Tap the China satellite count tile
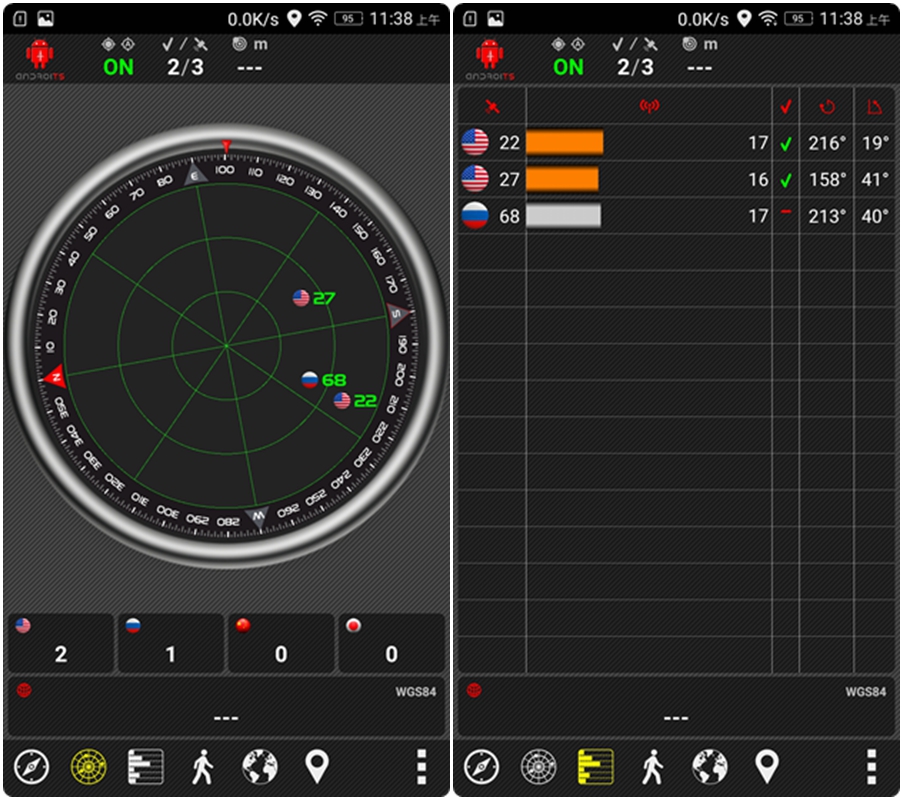The width and height of the screenshot is (902, 800). click(281, 643)
